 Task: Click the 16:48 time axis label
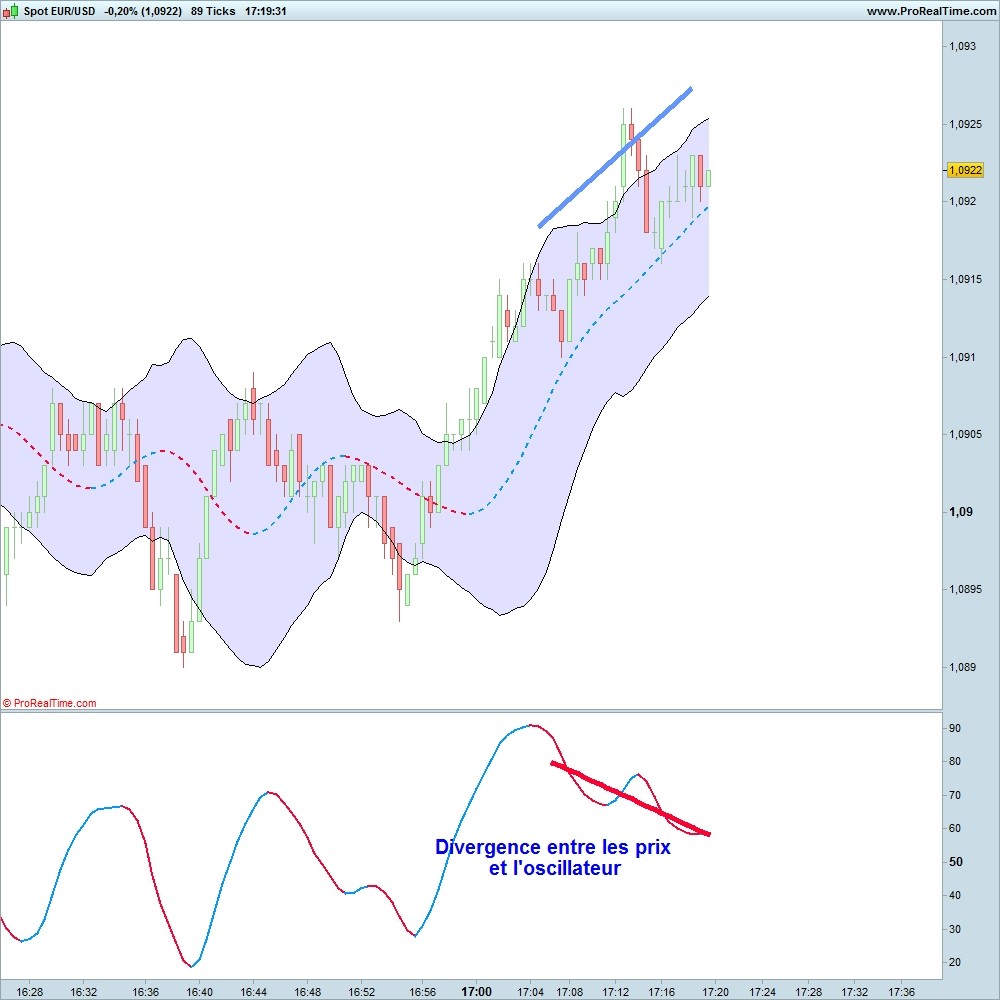(307, 992)
